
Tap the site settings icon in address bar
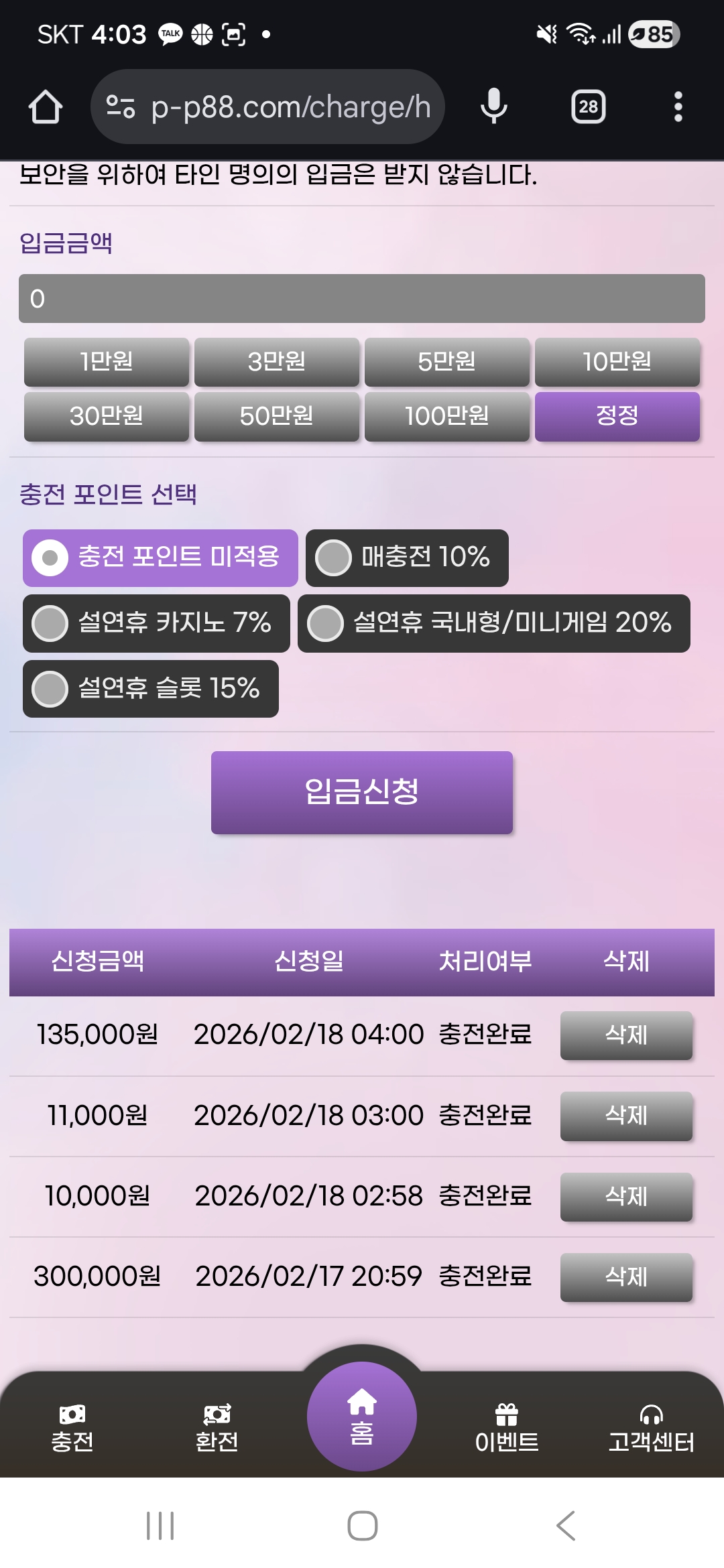121,107
